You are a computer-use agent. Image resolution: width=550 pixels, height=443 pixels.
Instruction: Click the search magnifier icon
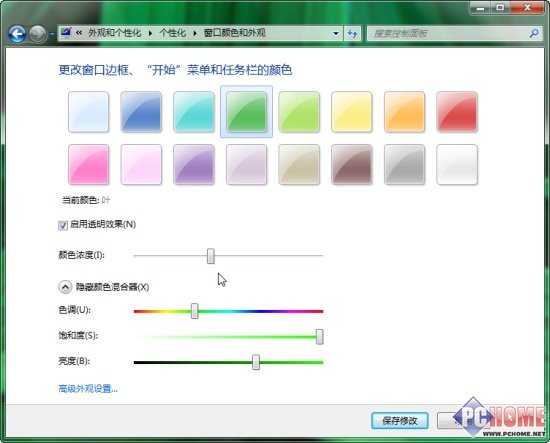(534, 33)
